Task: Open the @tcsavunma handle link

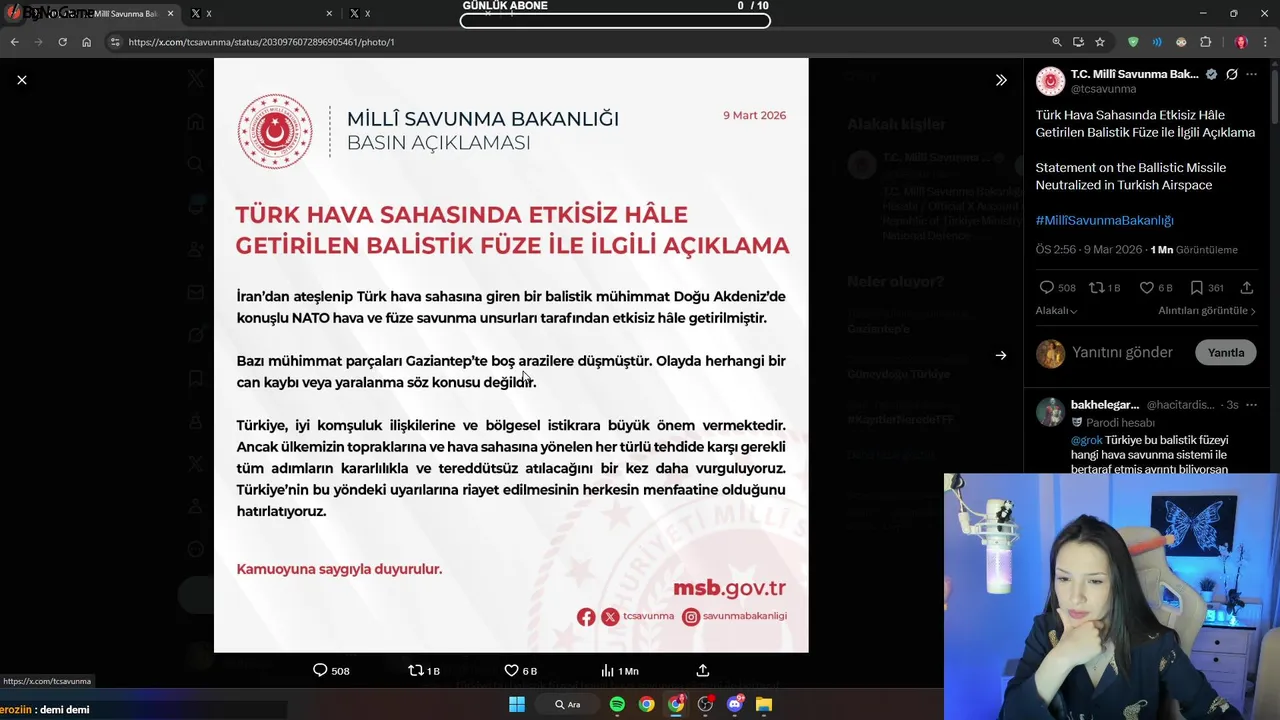Action: click(1103, 89)
